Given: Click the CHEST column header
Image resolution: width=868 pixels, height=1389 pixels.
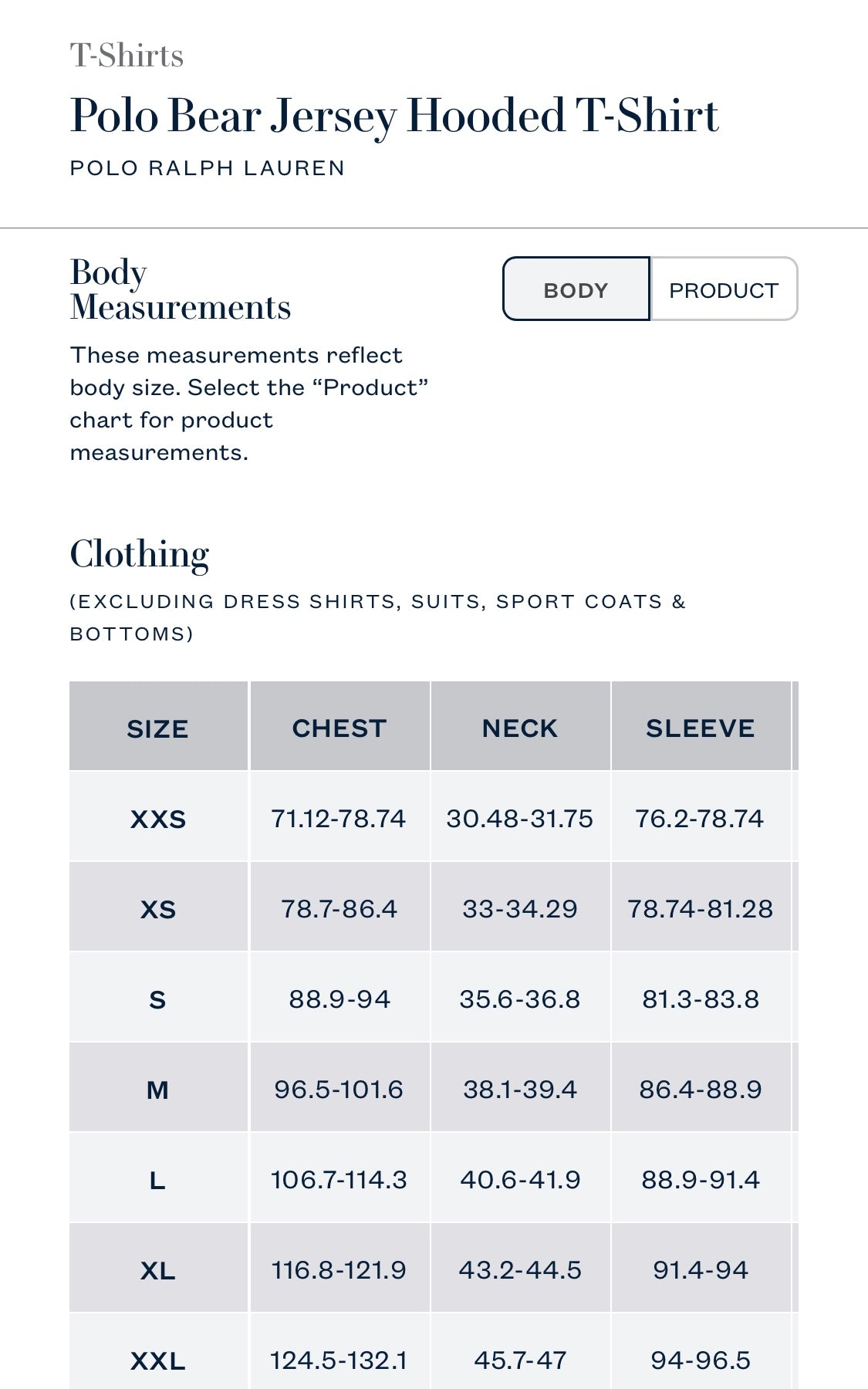Looking at the screenshot, I should [x=339, y=728].
